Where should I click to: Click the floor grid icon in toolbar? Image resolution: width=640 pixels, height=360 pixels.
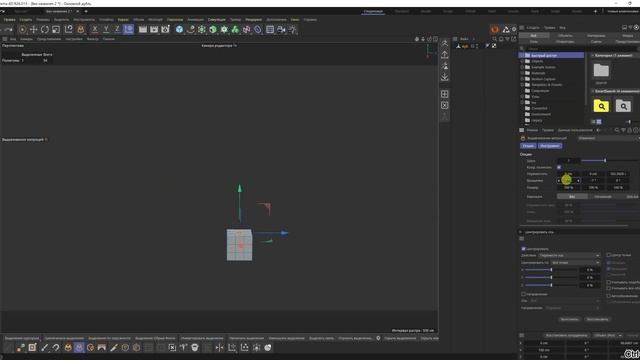point(270,29)
